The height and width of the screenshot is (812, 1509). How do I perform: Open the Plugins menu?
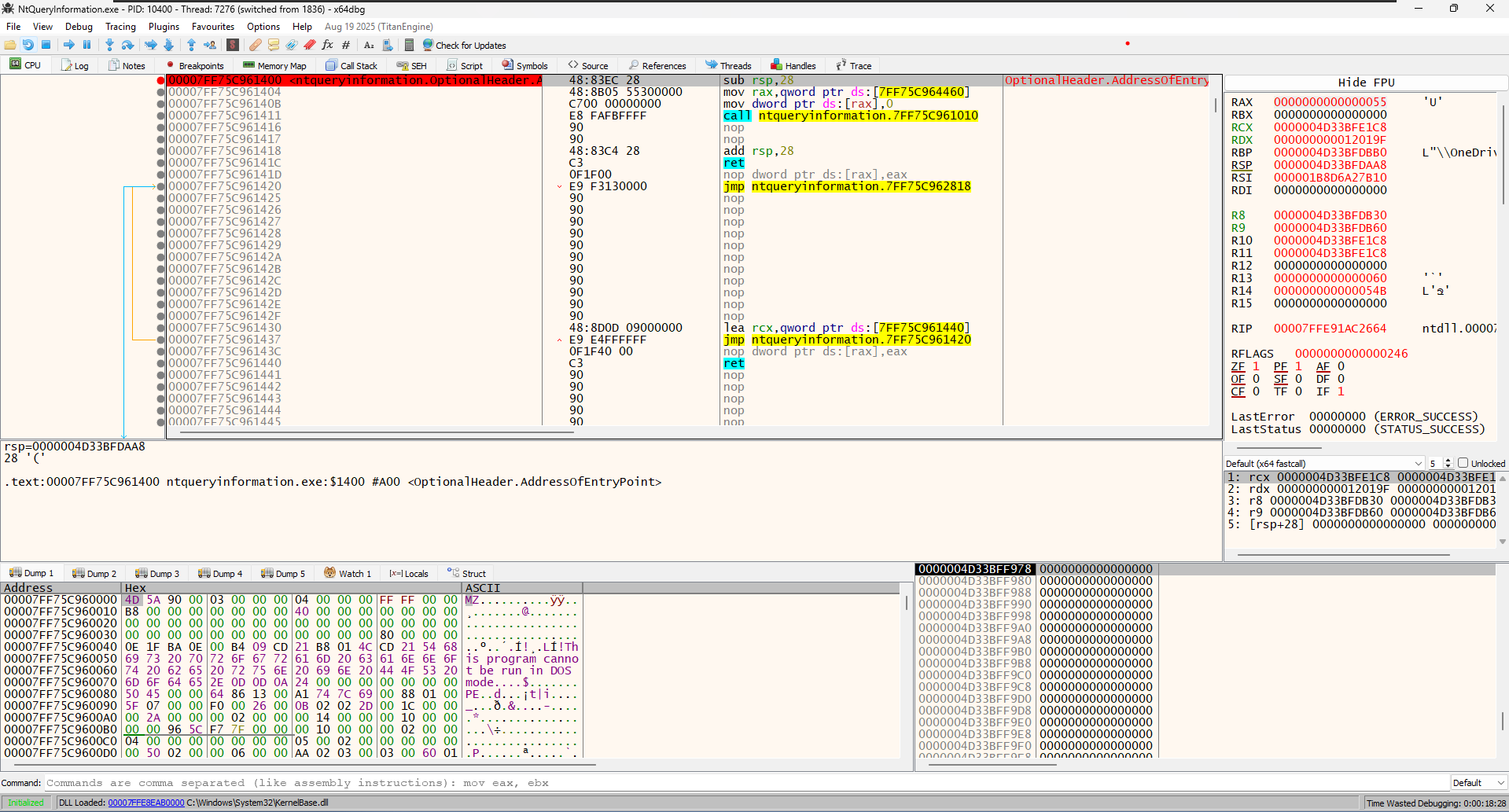164,27
